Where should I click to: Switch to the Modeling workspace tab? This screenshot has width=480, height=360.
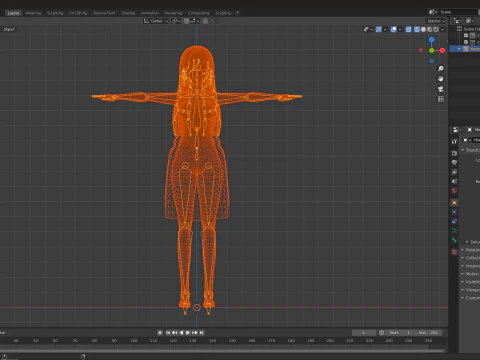click(33, 13)
